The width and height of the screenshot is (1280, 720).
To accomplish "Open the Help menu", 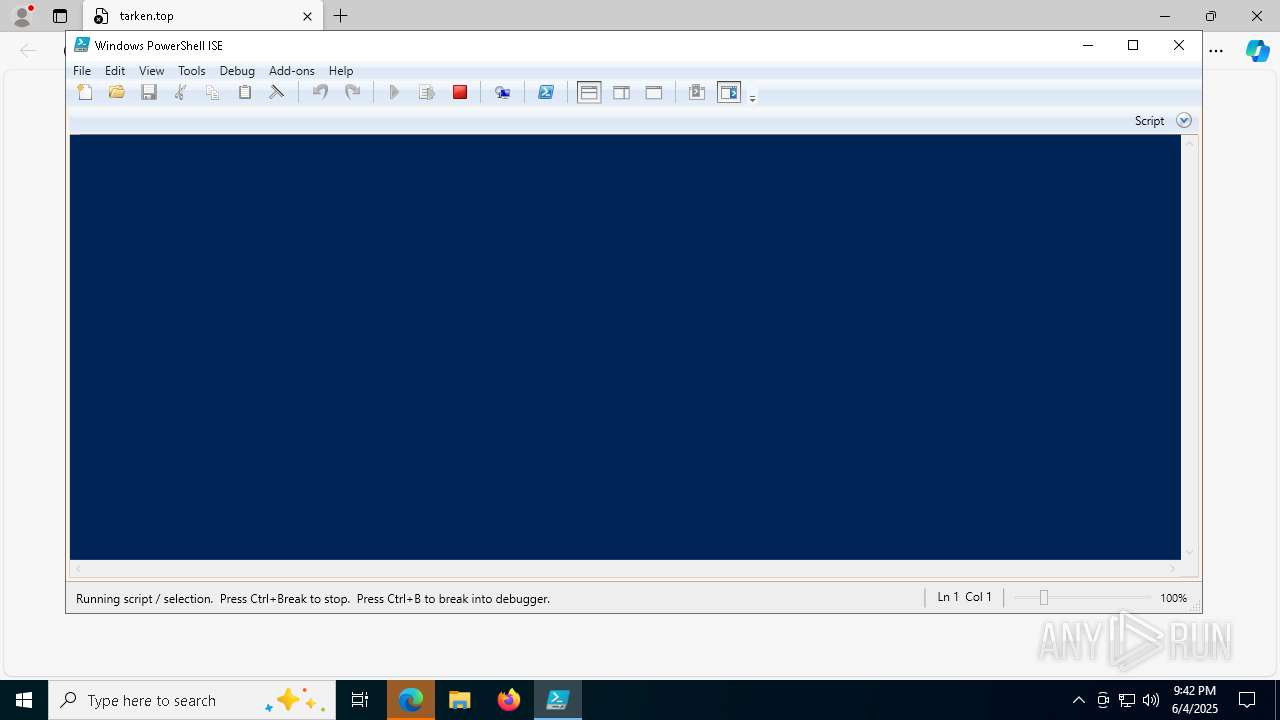I will (341, 71).
